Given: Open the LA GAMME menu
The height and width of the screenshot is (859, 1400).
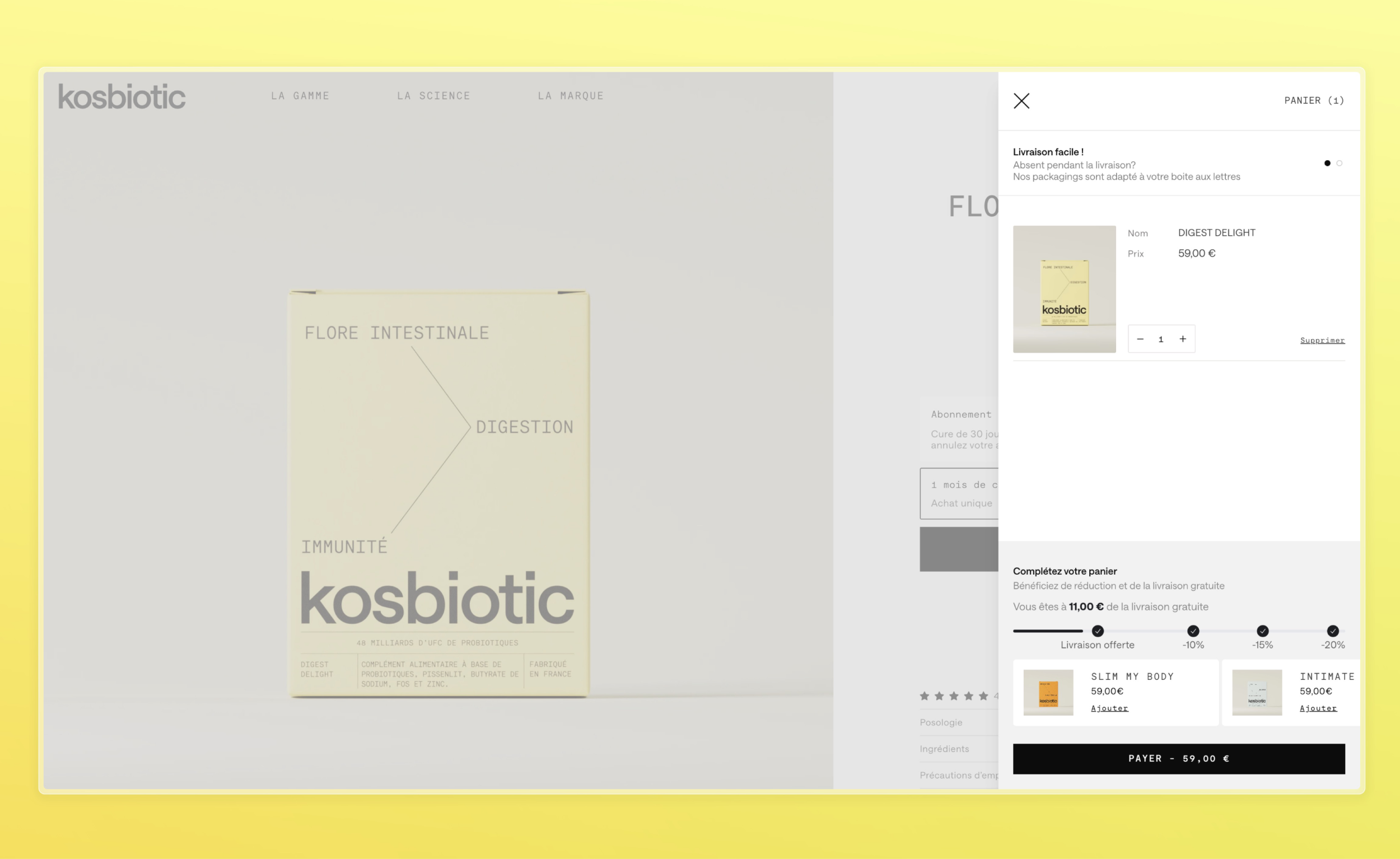Looking at the screenshot, I should click(x=300, y=96).
